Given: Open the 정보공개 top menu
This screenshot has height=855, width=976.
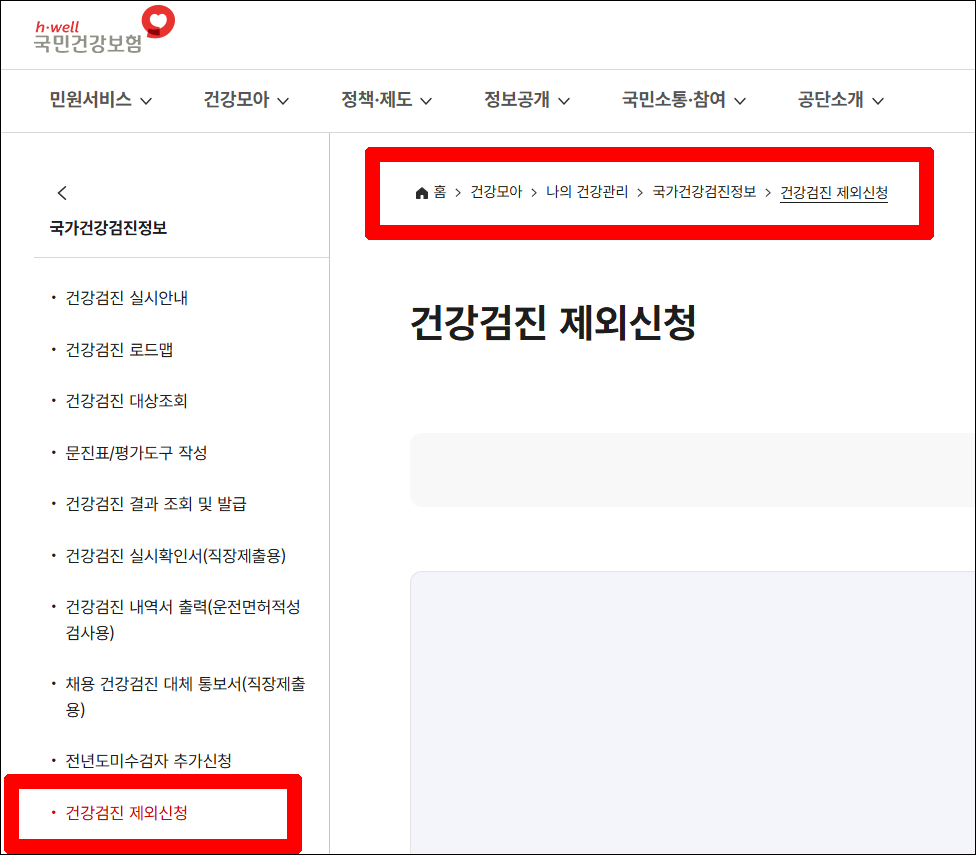Looking at the screenshot, I should click(517, 100).
